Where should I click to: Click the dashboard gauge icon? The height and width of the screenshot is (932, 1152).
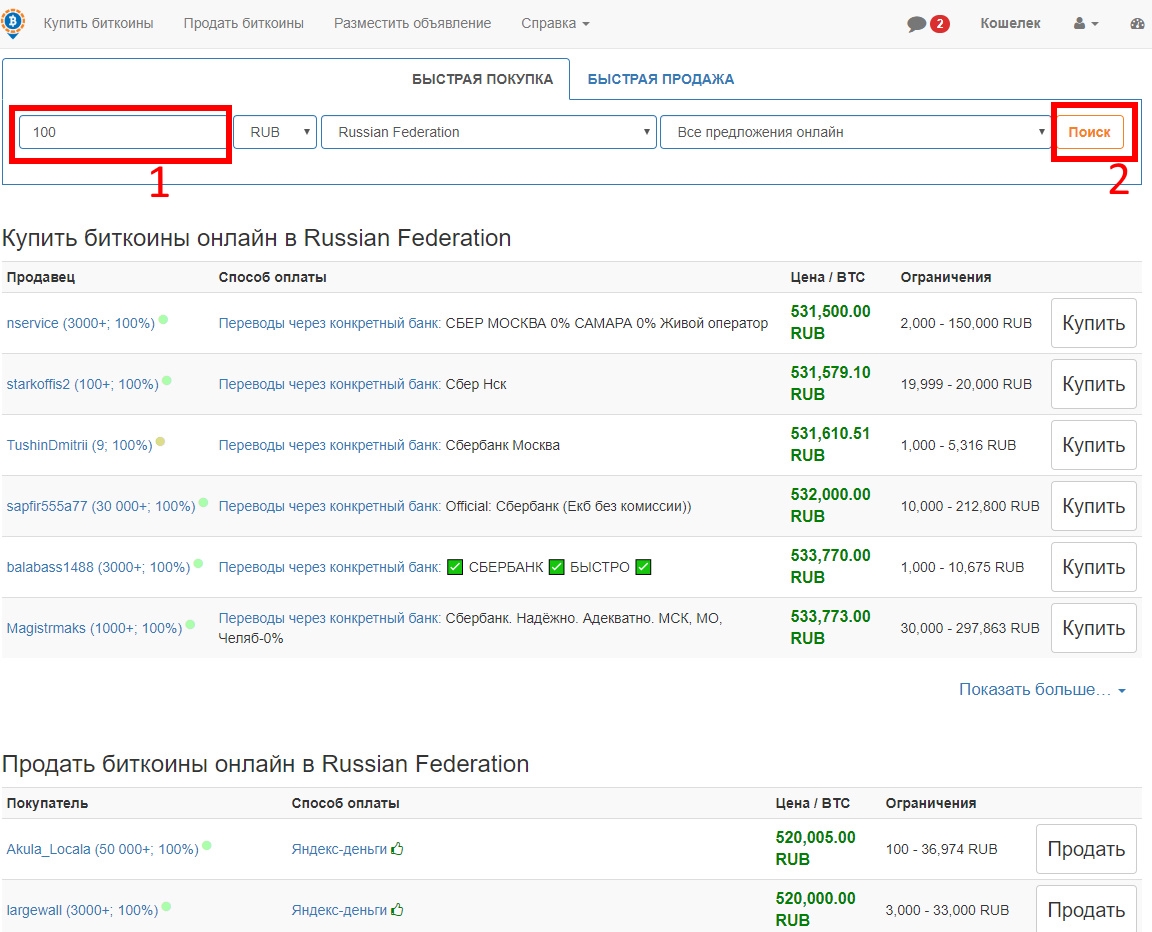1137,24
